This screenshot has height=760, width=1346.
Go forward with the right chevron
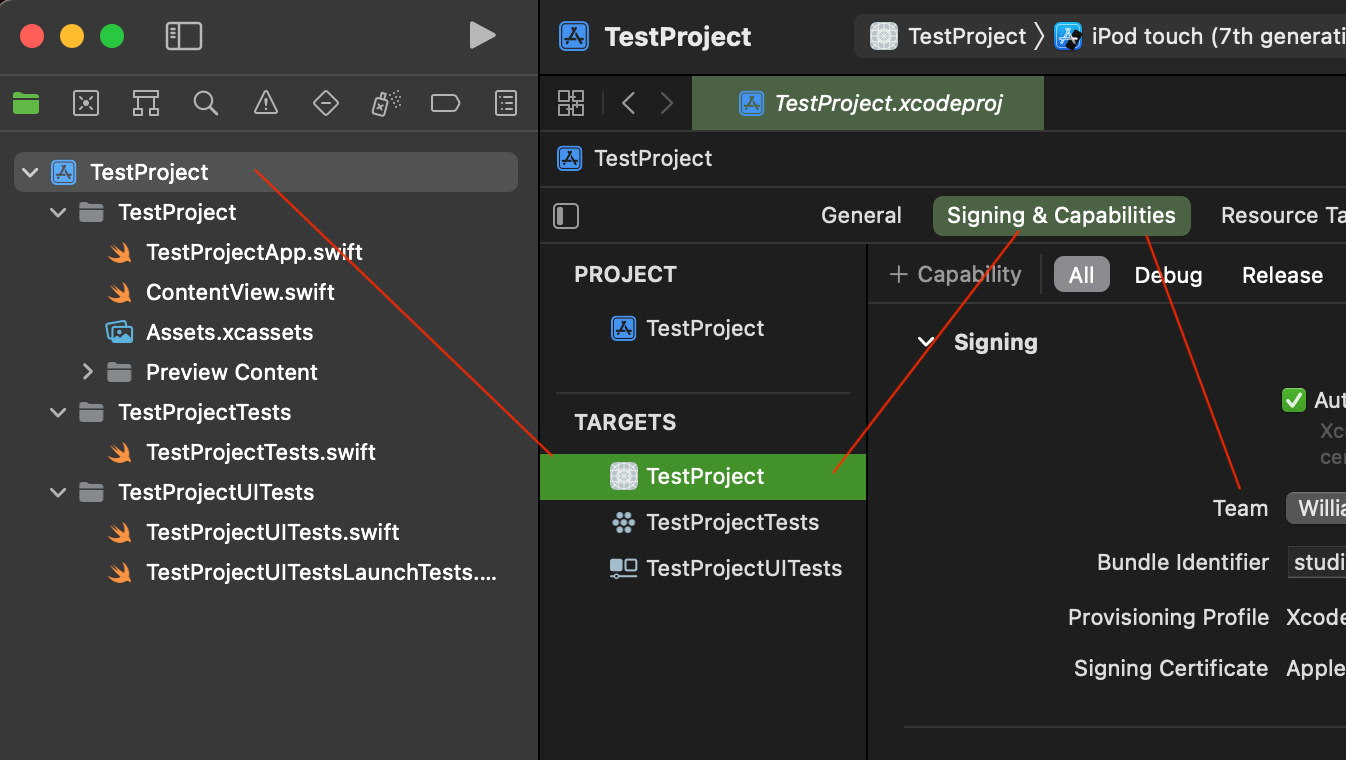(667, 103)
